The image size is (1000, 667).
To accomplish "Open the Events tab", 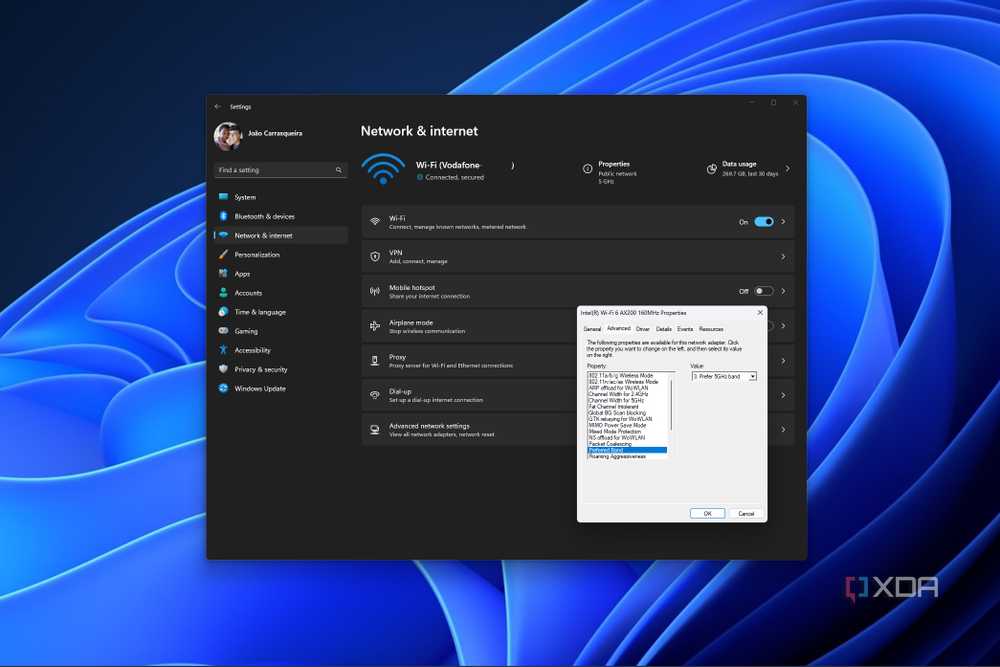I will [x=685, y=329].
